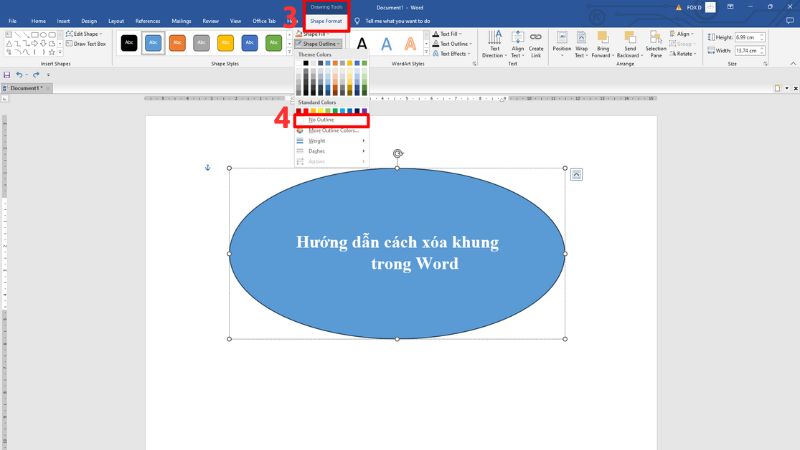The height and width of the screenshot is (450, 800).
Task: Open the Text Effects dropdown
Action: pos(456,54)
